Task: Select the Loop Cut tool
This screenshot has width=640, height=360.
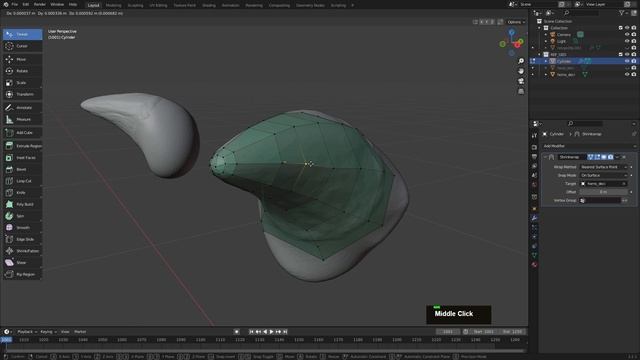Action: coord(22,181)
